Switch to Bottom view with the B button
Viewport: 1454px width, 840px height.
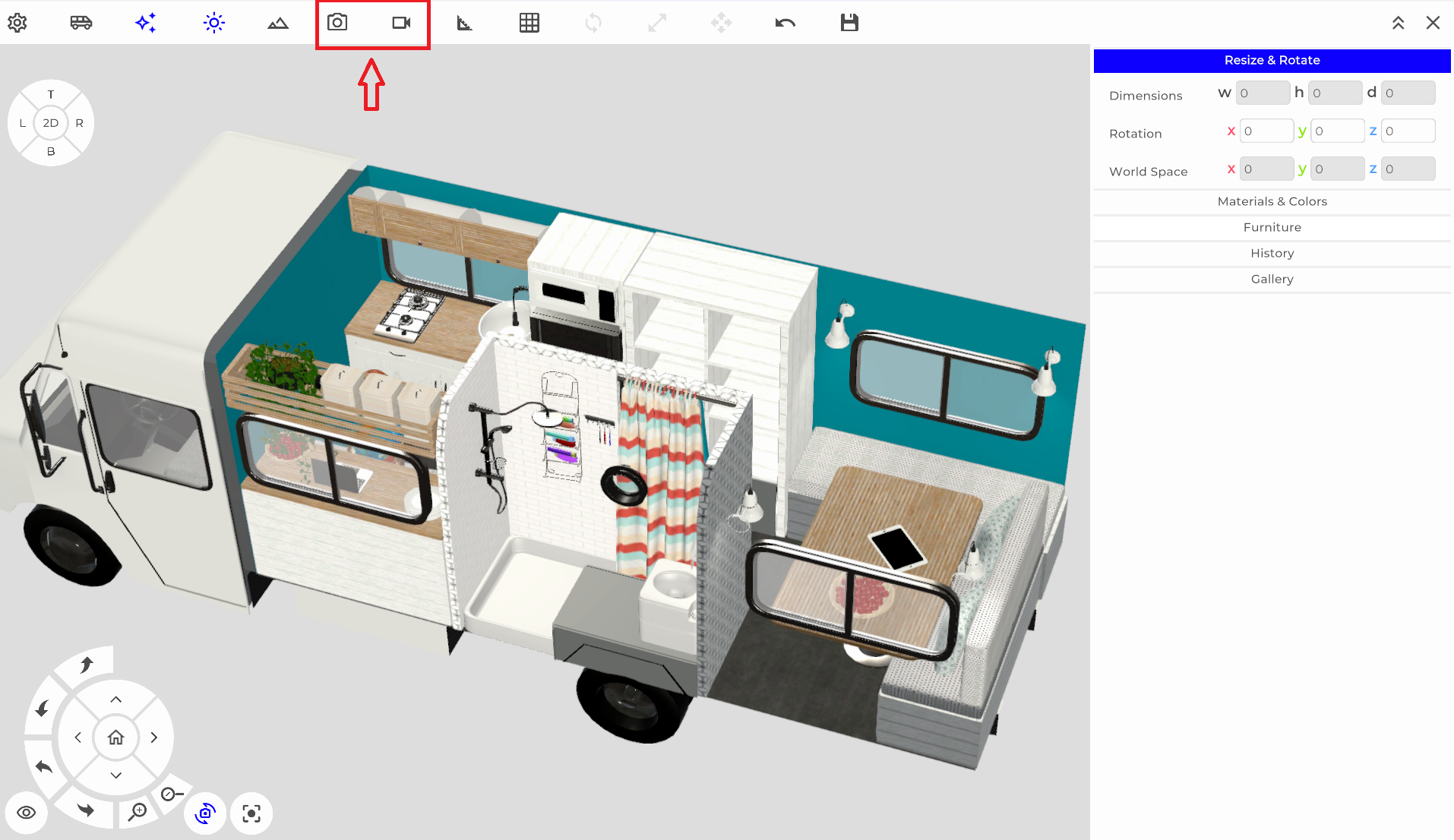point(51,151)
